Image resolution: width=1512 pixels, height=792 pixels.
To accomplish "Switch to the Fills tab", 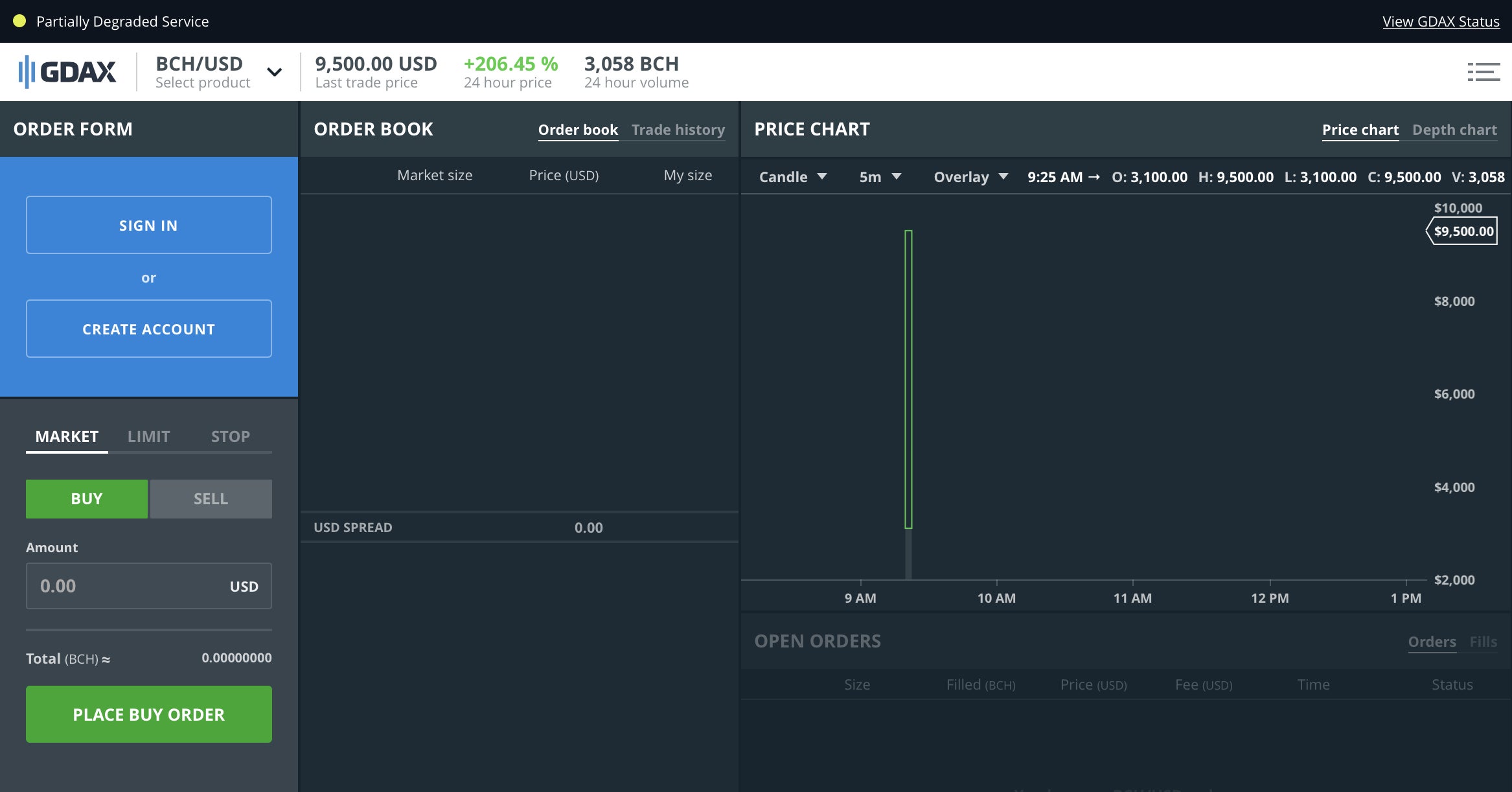I will [x=1484, y=641].
